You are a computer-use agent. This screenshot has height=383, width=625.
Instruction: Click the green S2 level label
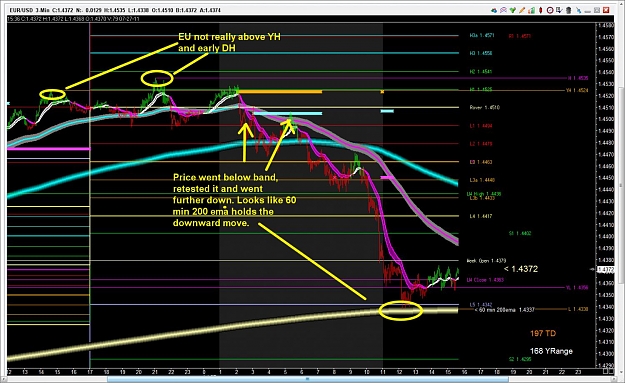(520, 359)
